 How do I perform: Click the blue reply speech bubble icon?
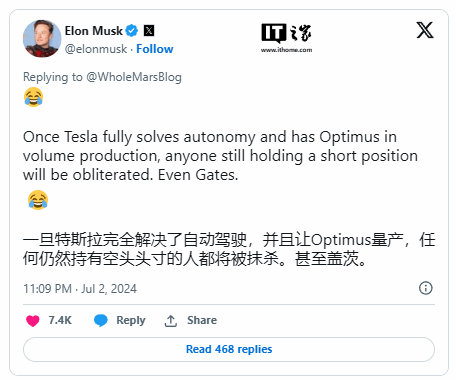click(x=101, y=320)
